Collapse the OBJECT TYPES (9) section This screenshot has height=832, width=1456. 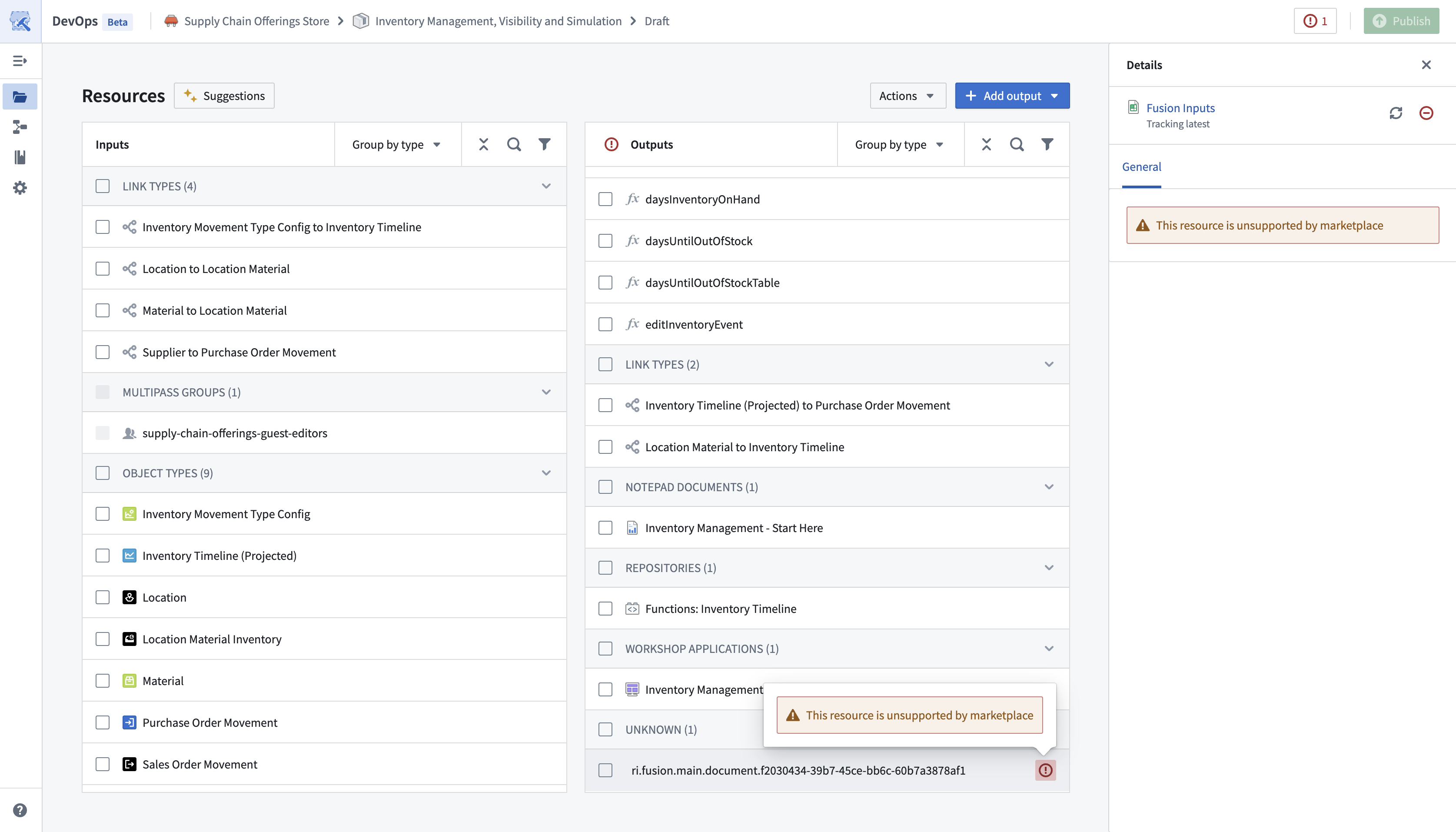(546, 473)
